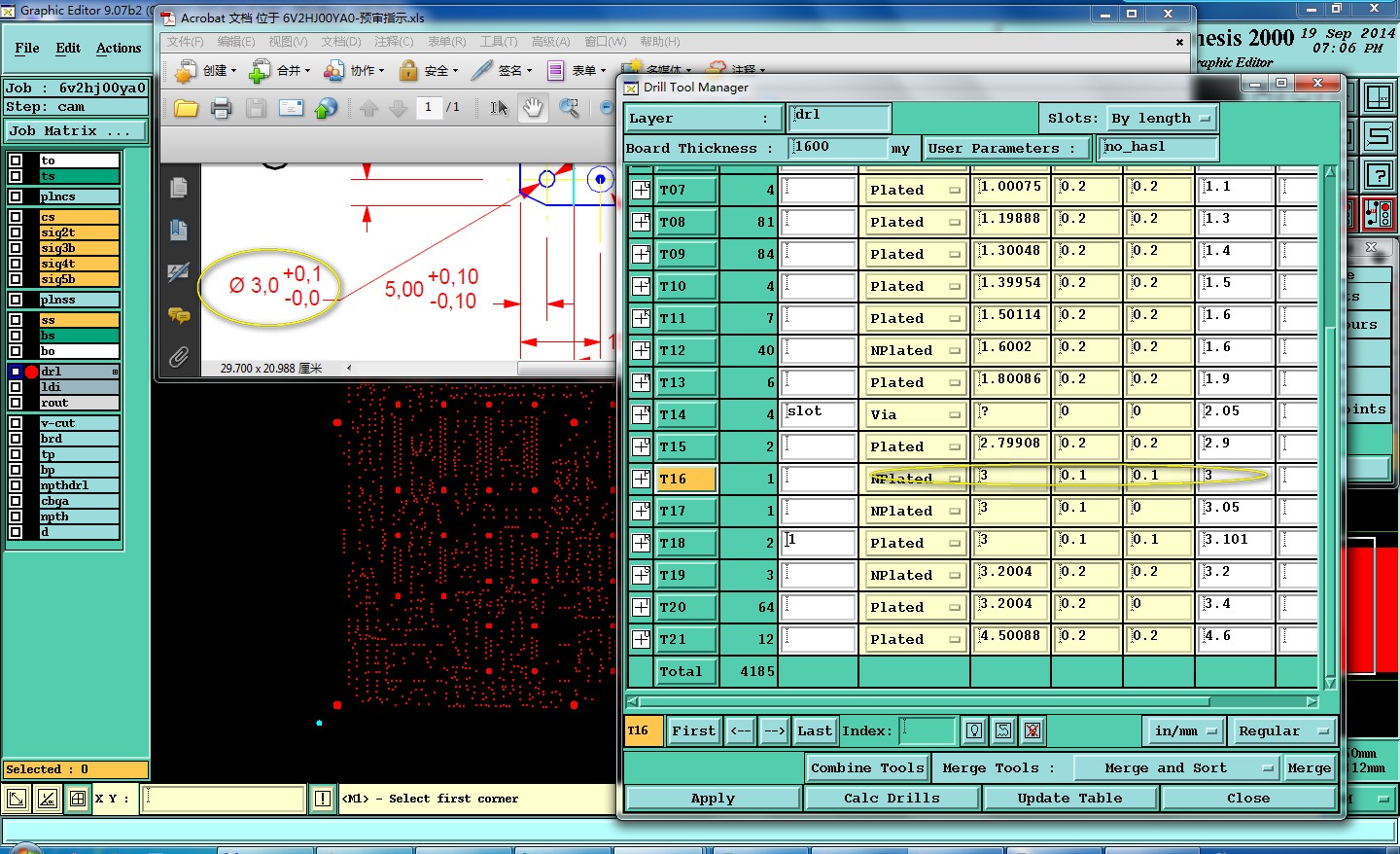
Task: Open the T12 NPlated type dropdown
Action: tap(914, 351)
